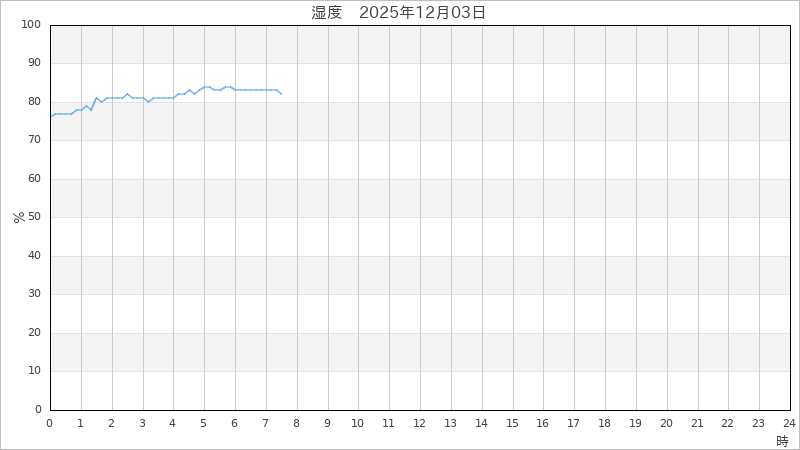This screenshot has width=800, height=450.
Task: Click the 100 label on the y-axis
Action: [32, 24]
